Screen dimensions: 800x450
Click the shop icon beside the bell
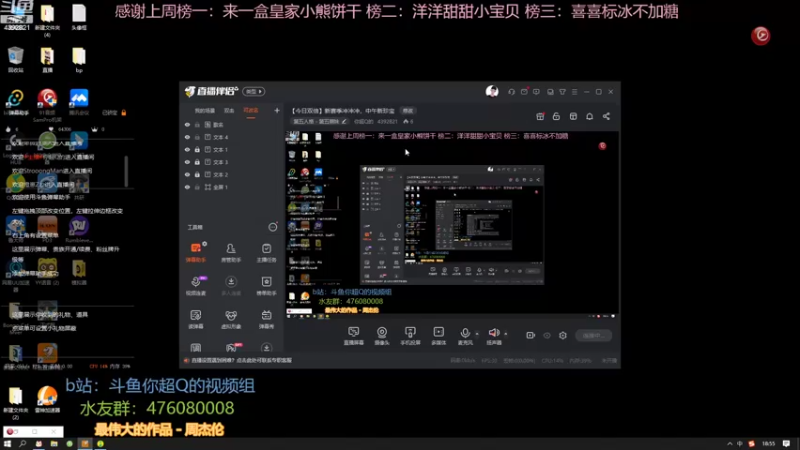tap(573, 116)
